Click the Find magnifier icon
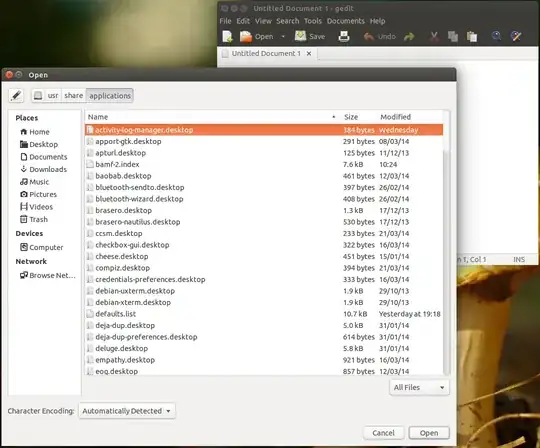The image size is (540, 448). [x=496, y=36]
